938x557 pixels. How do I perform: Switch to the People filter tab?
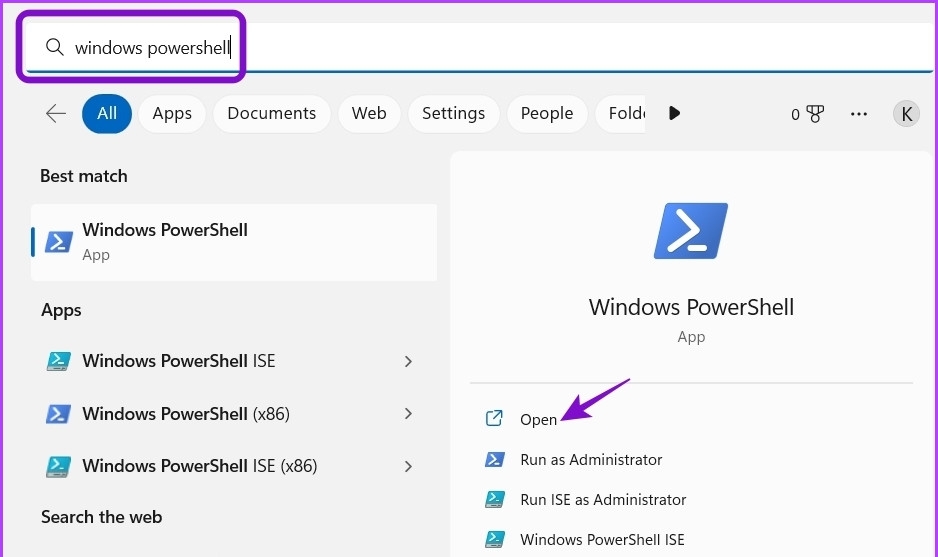pyautogui.click(x=547, y=113)
